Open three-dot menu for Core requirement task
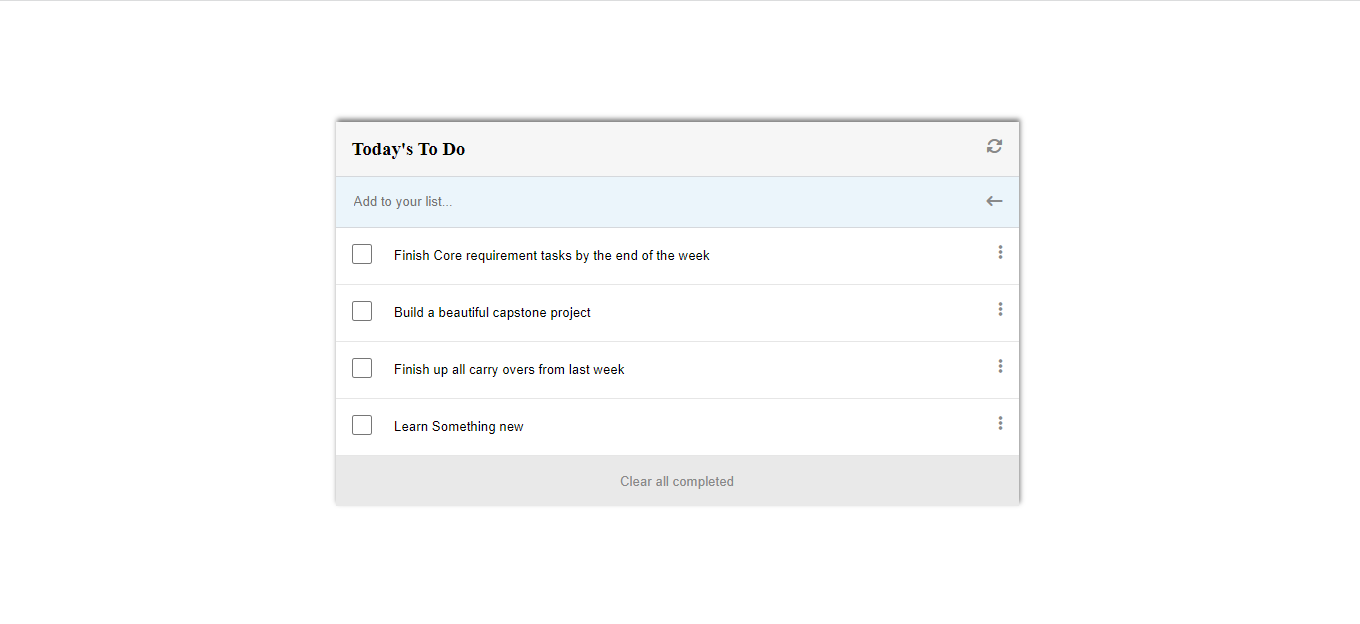 pos(1000,253)
